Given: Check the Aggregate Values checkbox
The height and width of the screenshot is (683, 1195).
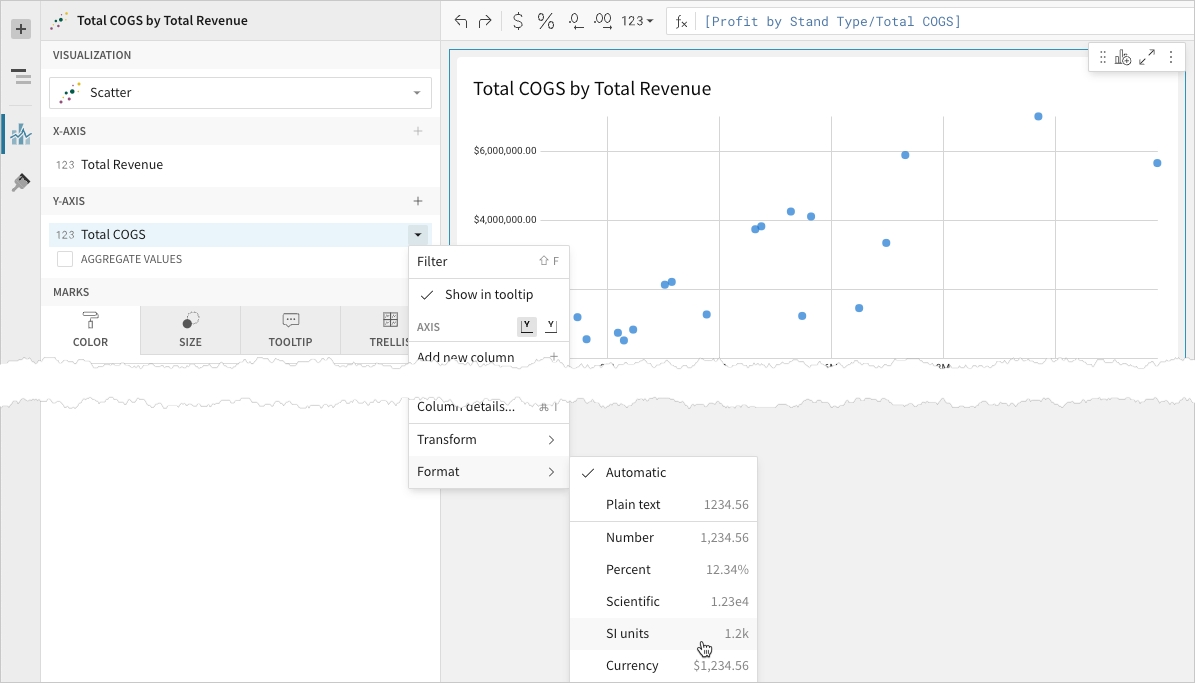Looking at the screenshot, I should (65, 259).
